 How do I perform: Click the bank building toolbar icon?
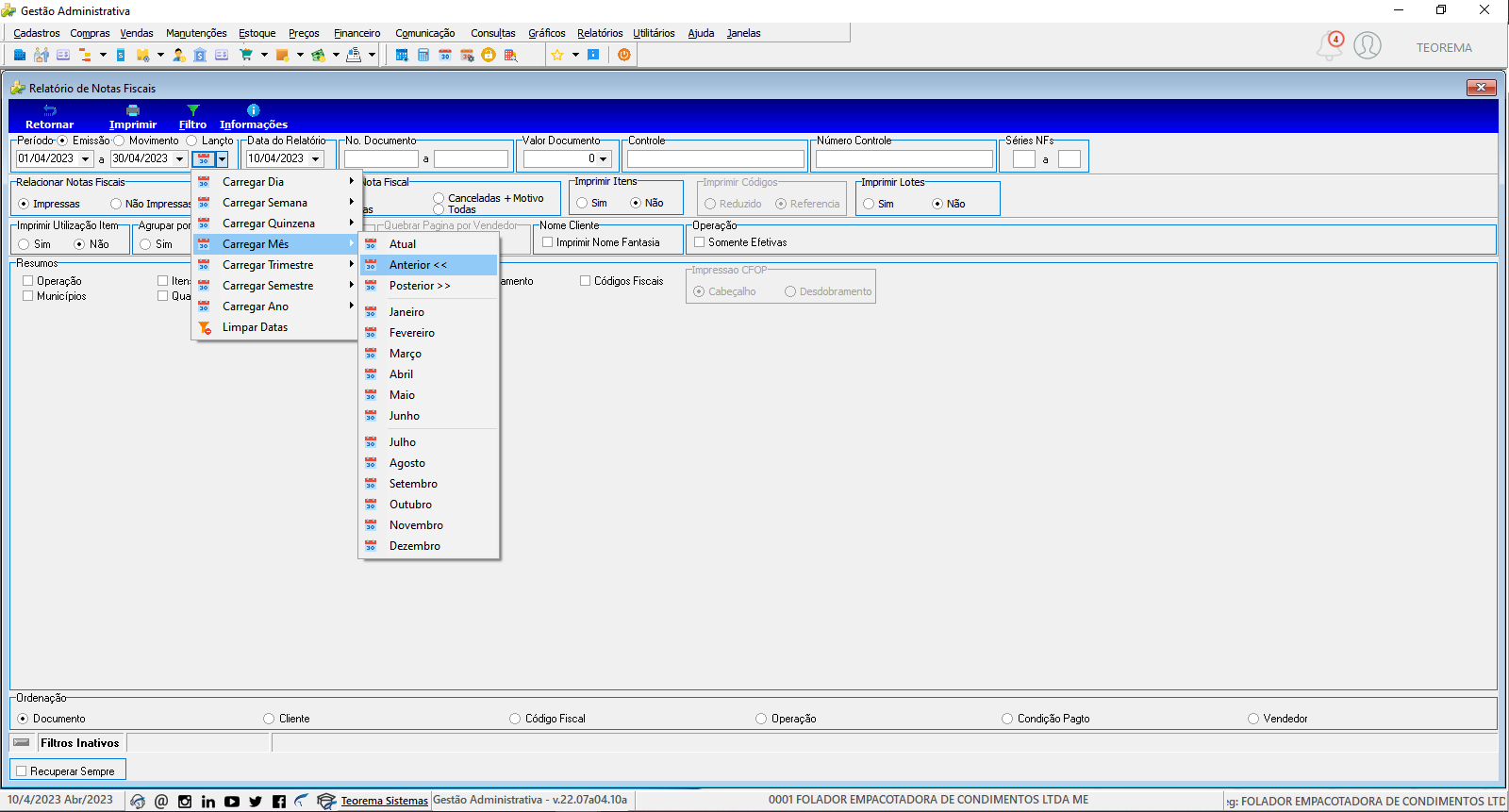coord(200,55)
